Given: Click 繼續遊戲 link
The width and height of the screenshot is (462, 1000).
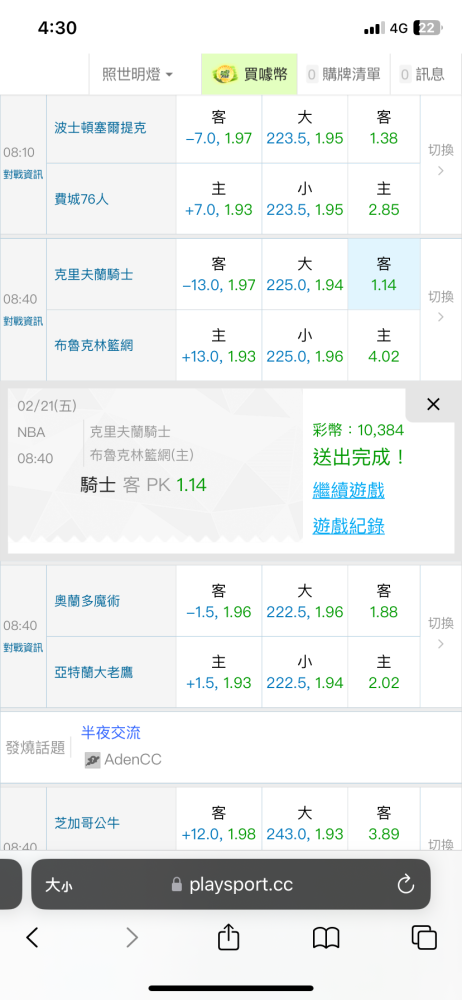Looking at the screenshot, I should coord(348,491).
